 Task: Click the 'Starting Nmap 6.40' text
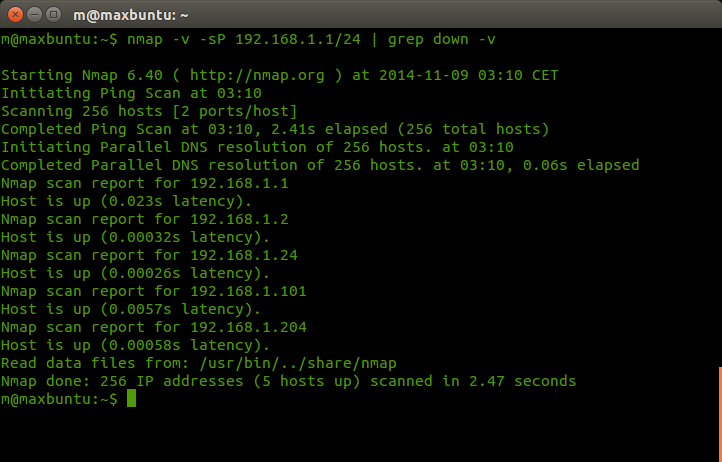[x=82, y=75]
